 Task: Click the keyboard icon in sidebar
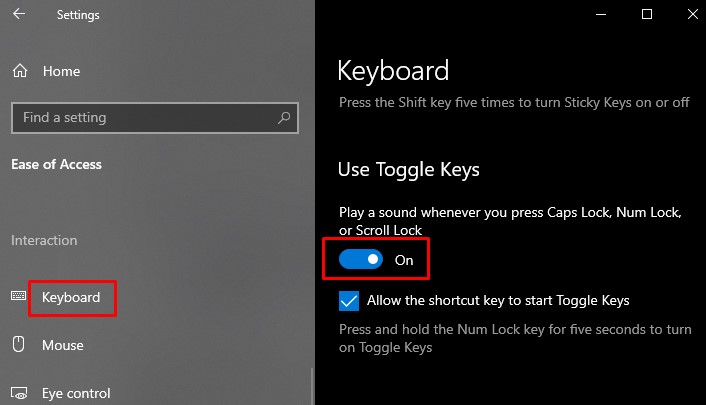18,296
